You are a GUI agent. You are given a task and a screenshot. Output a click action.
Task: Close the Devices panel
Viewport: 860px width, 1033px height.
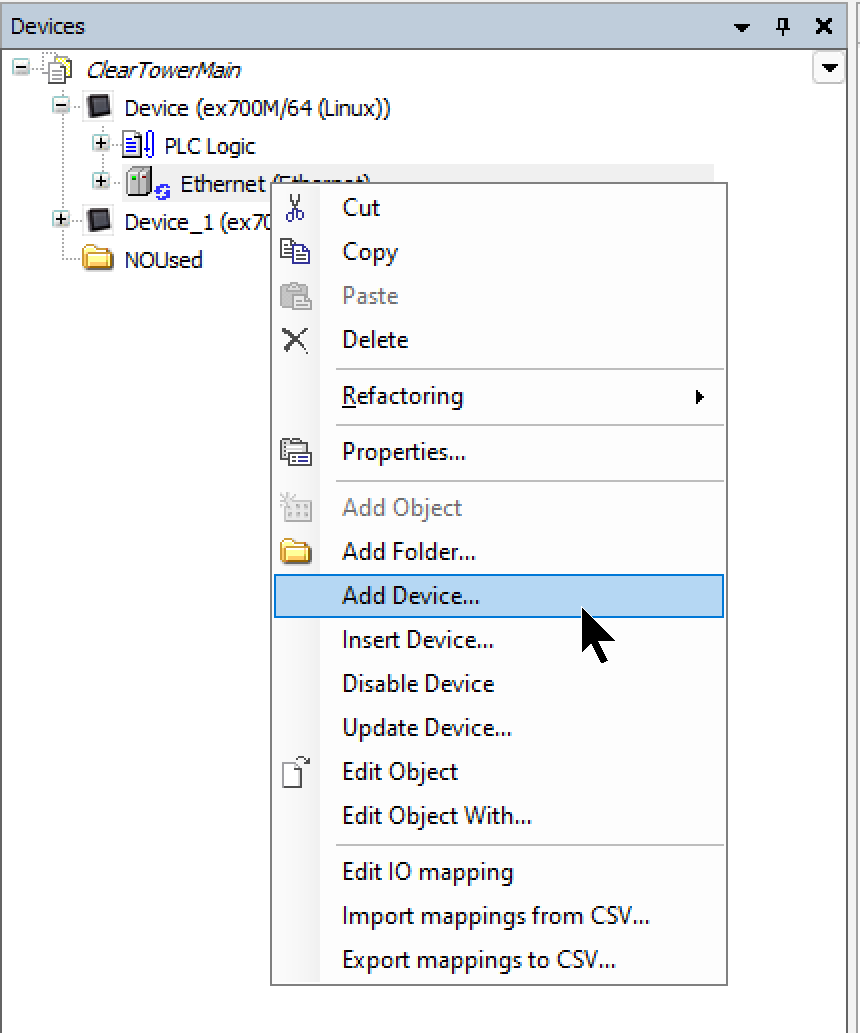tap(824, 26)
